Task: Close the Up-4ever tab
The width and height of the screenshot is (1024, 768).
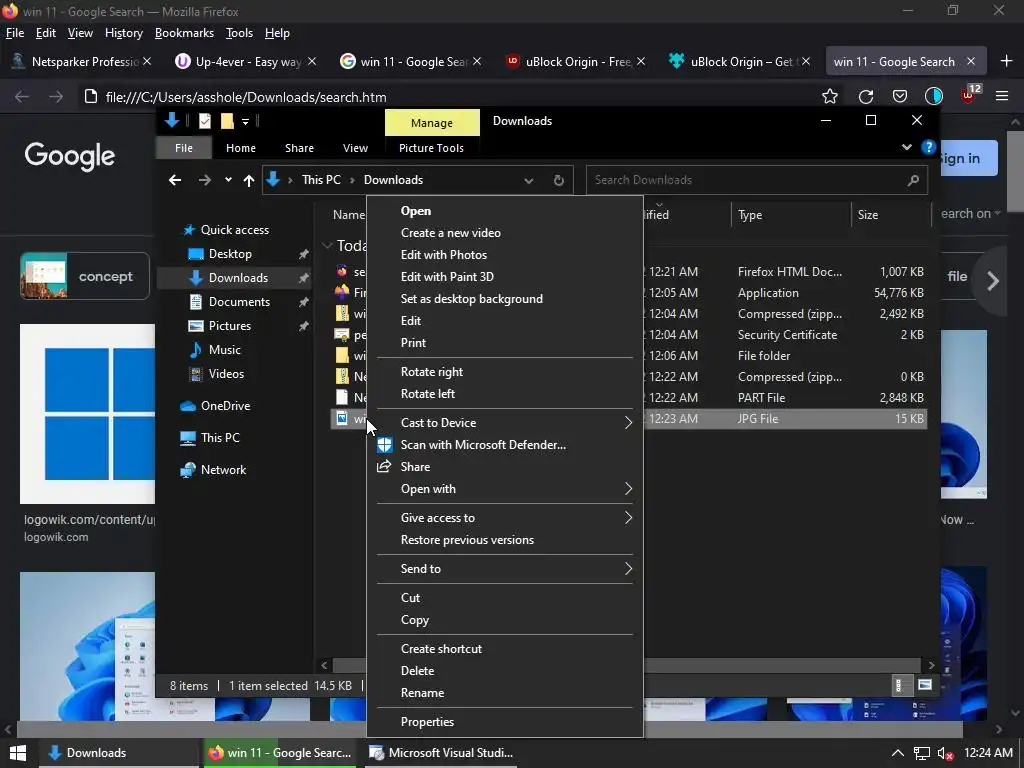Action: point(312,61)
